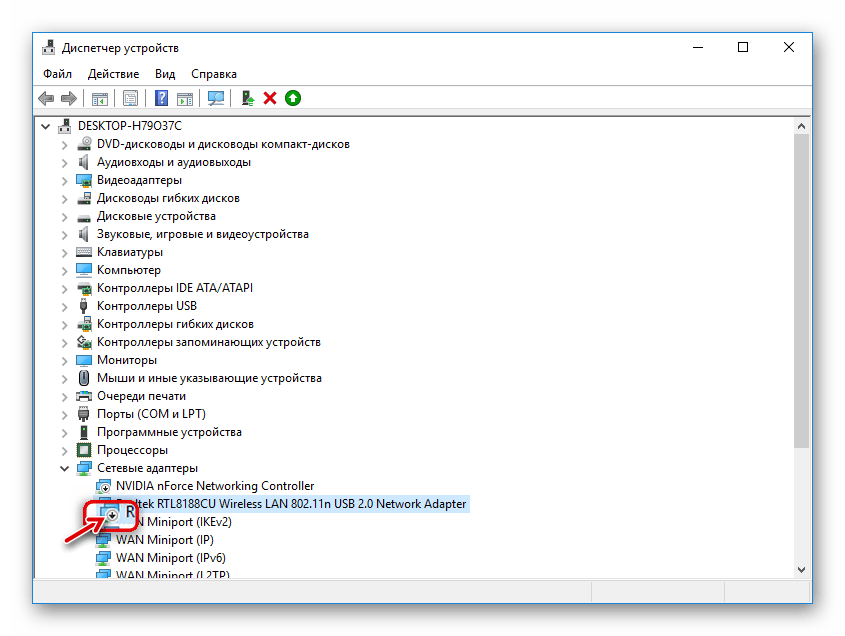Screen dimensions: 845x636
Task: Open the Справка menu
Action: [214, 74]
